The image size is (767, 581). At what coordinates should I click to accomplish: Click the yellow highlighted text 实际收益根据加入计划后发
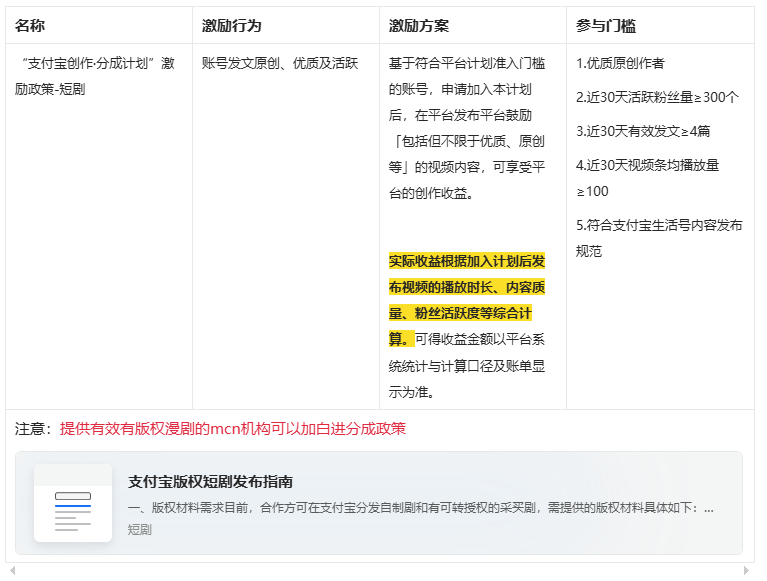[467, 261]
